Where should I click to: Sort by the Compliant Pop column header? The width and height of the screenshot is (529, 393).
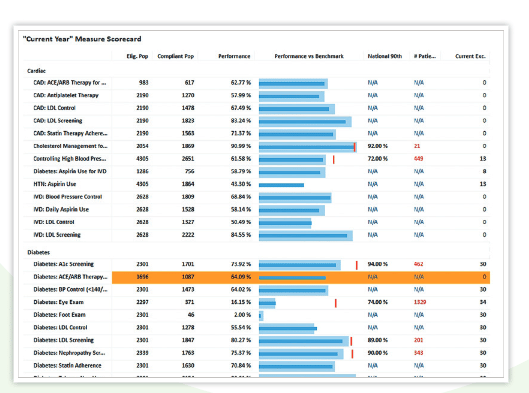tap(175, 56)
